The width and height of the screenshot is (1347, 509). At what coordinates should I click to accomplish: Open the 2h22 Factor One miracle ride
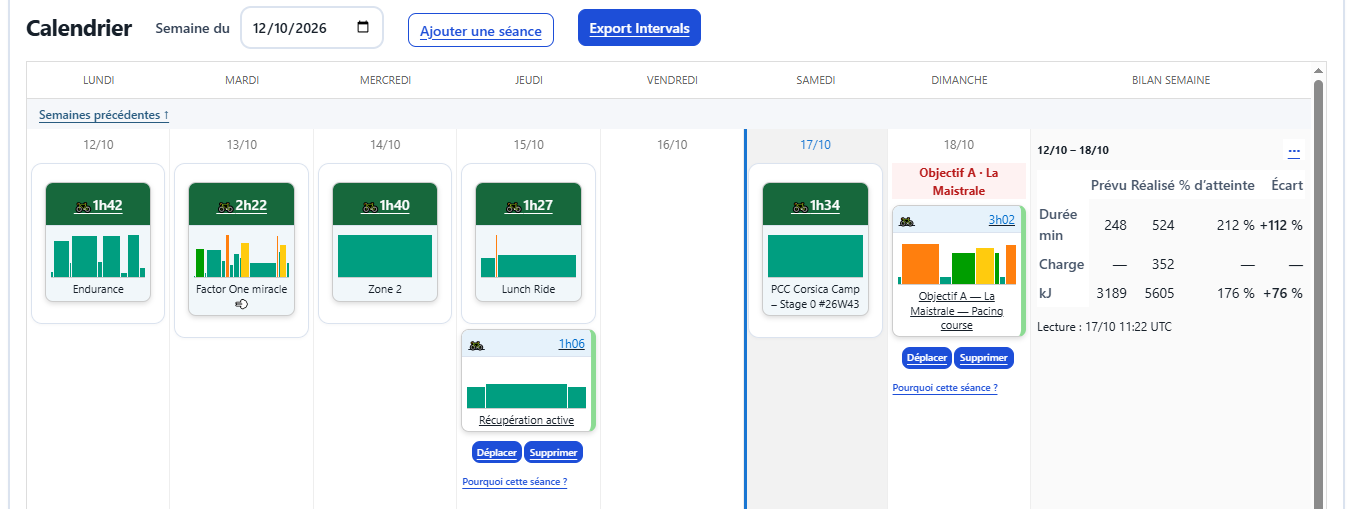tap(241, 205)
